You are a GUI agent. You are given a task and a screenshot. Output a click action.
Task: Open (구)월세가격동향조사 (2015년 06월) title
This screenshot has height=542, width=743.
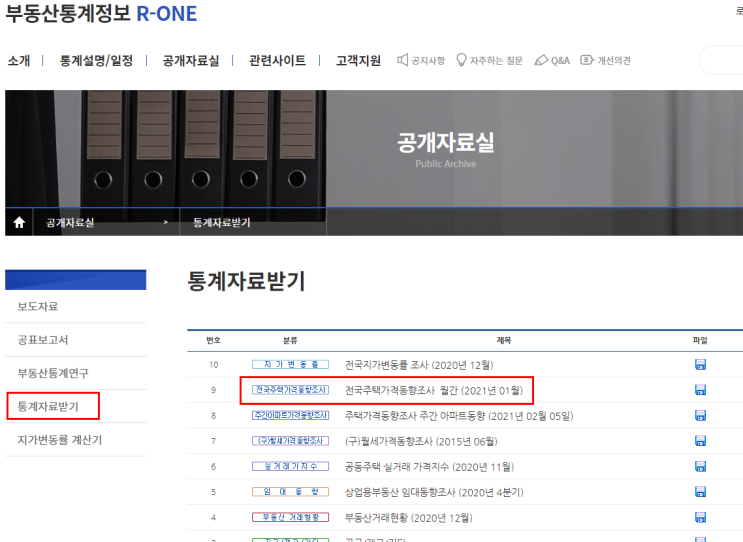[421, 442]
